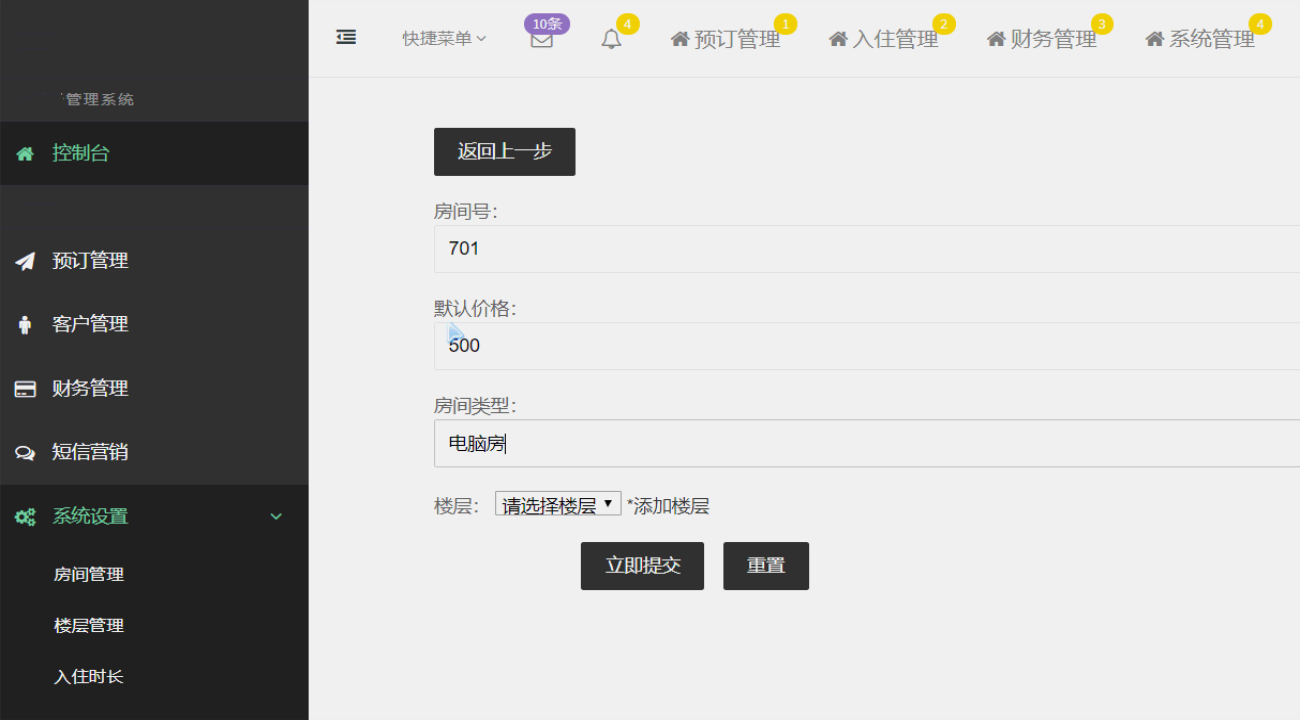Open the 快捷菜单 dropdown
Viewport: 1300px width, 720px height.
[x=444, y=39]
